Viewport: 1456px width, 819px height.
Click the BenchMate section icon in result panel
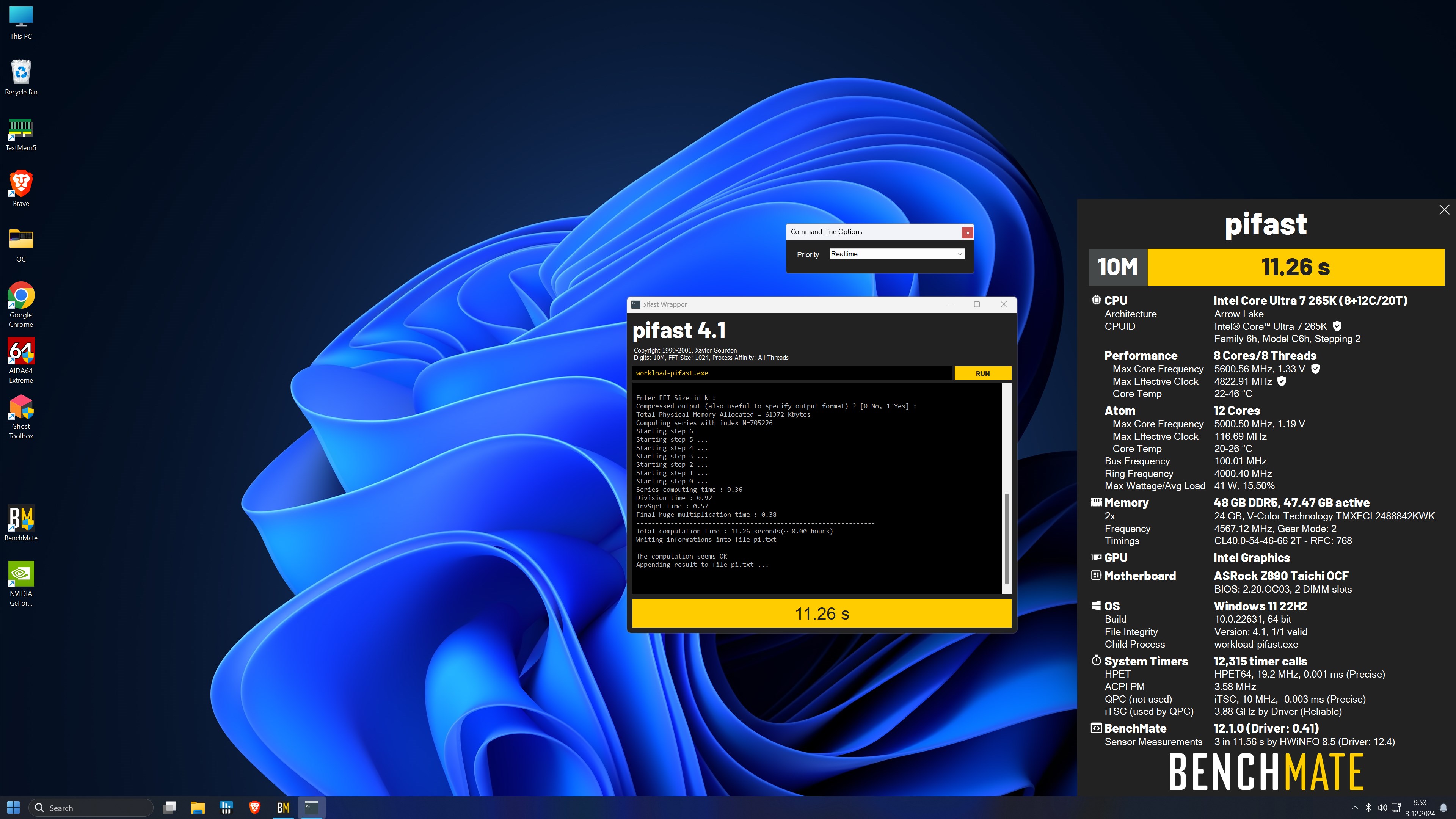(1096, 728)
